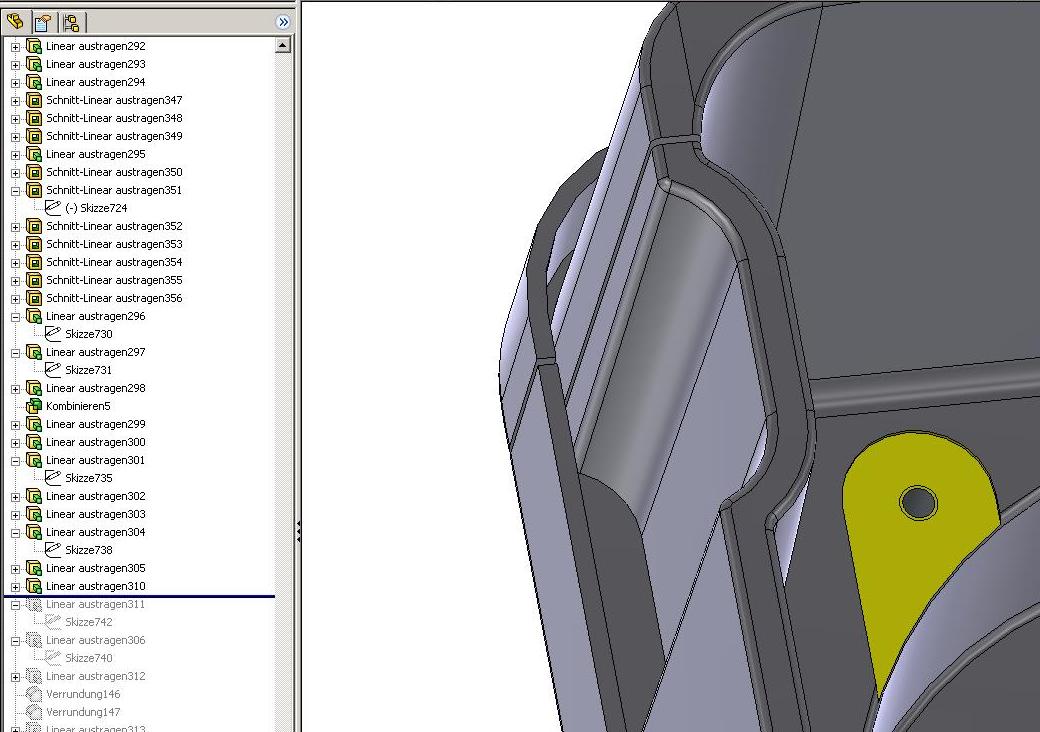
Task: Click the Schnitt-Linear austragen353 cut icon
Action: tap(34, 244)
